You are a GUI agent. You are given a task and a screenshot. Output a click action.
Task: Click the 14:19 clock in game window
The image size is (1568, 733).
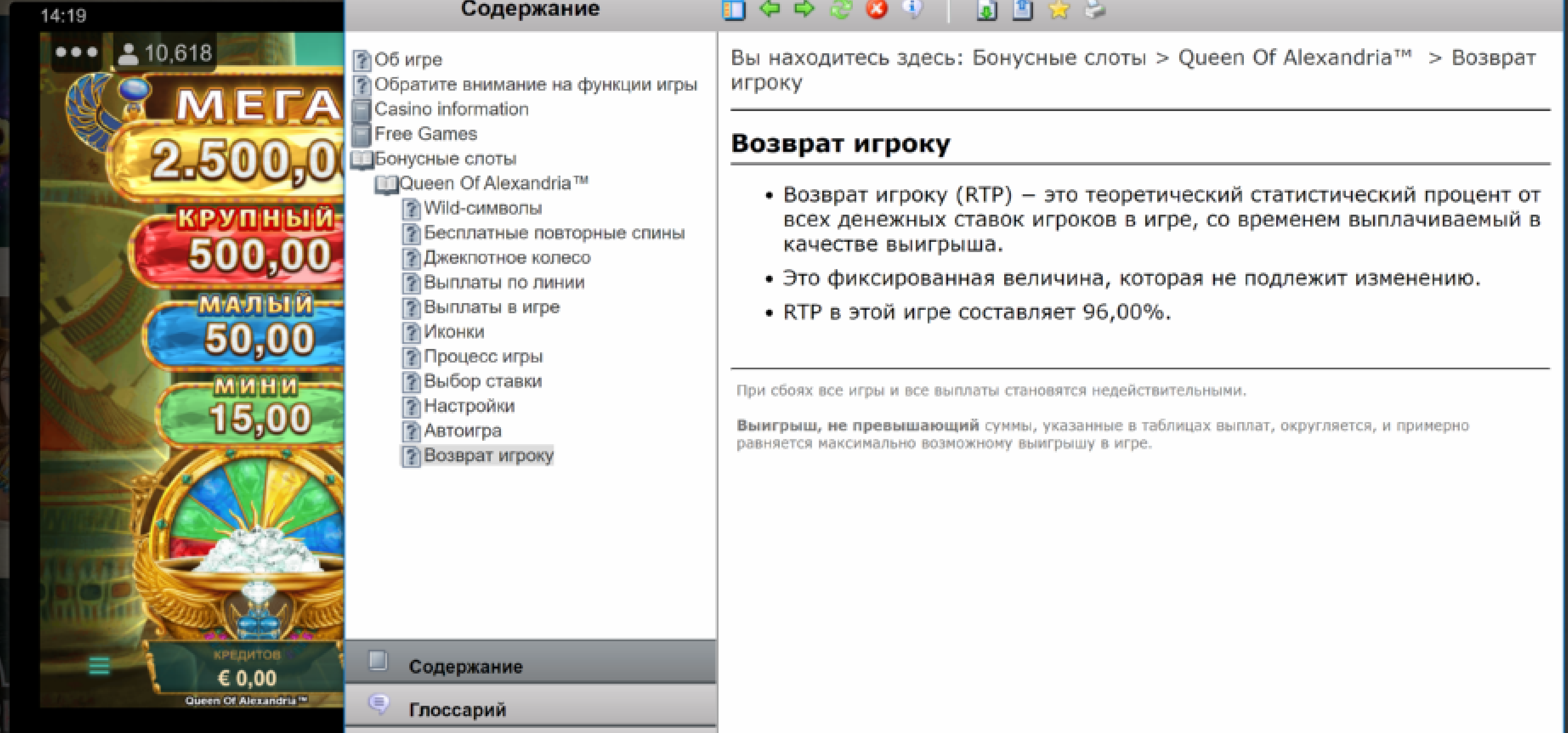pos(63,16)
